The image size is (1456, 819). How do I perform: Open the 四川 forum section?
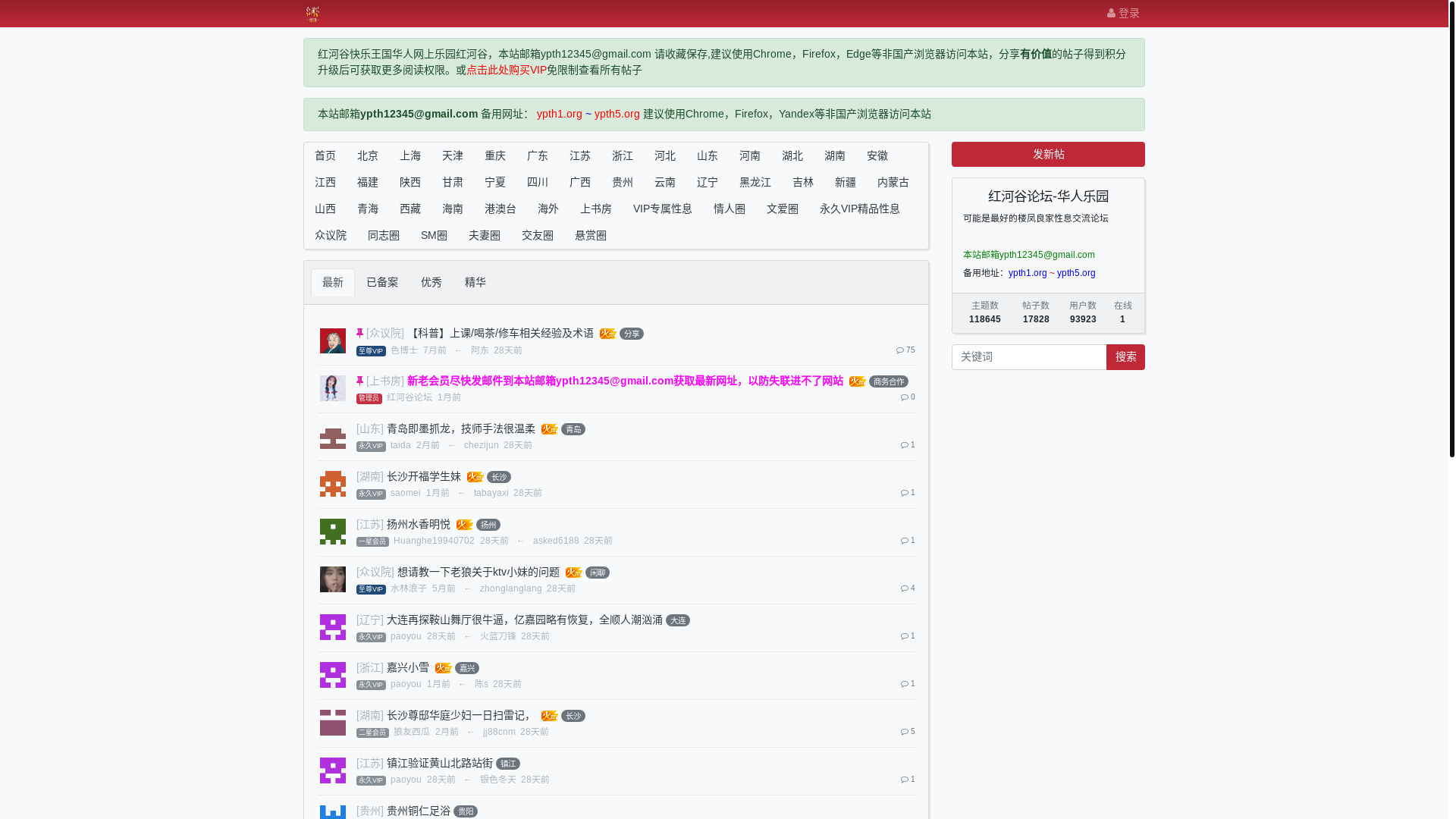(x=538, y=182)
